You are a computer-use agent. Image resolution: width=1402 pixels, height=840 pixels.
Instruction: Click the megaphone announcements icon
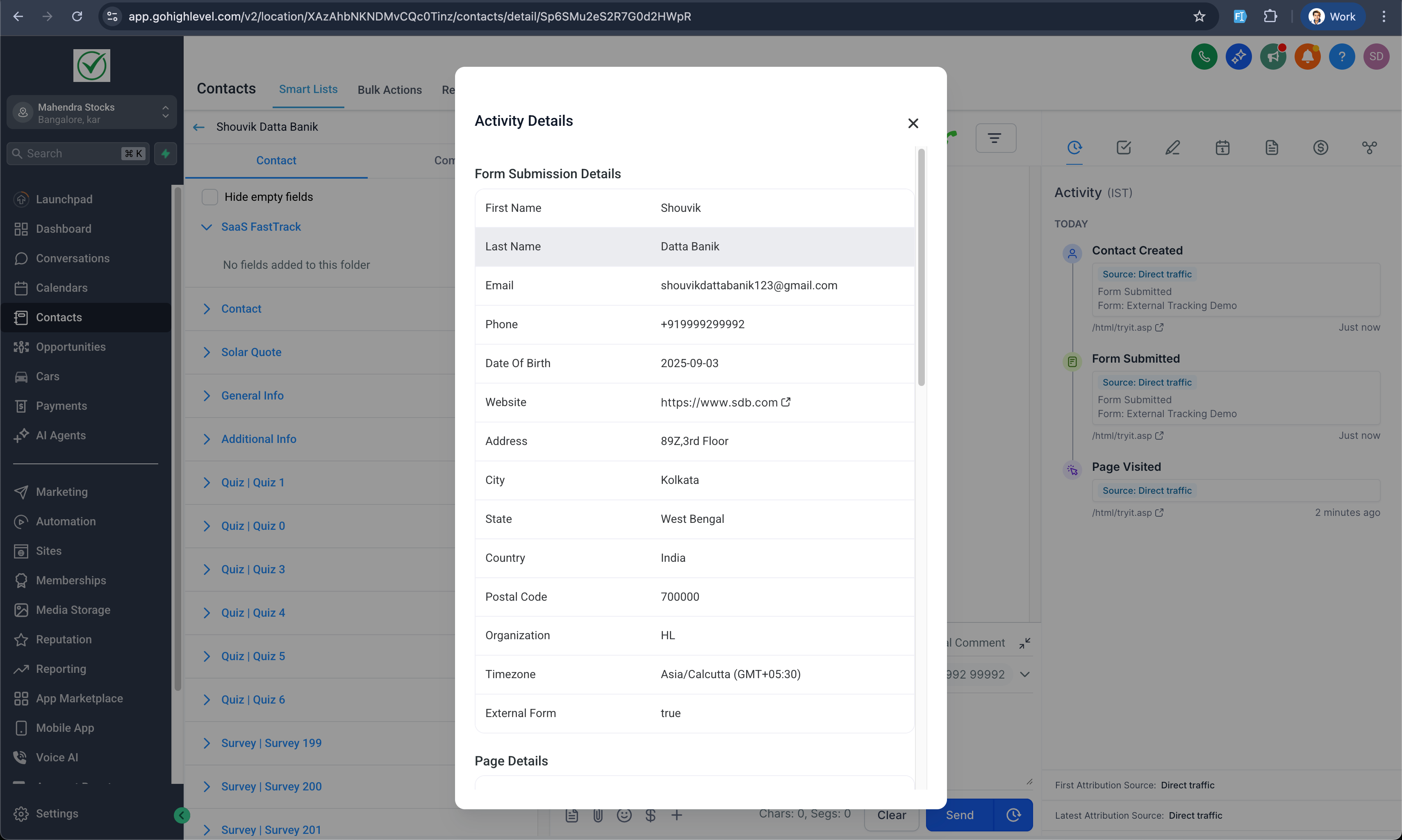coord(1273,57)
